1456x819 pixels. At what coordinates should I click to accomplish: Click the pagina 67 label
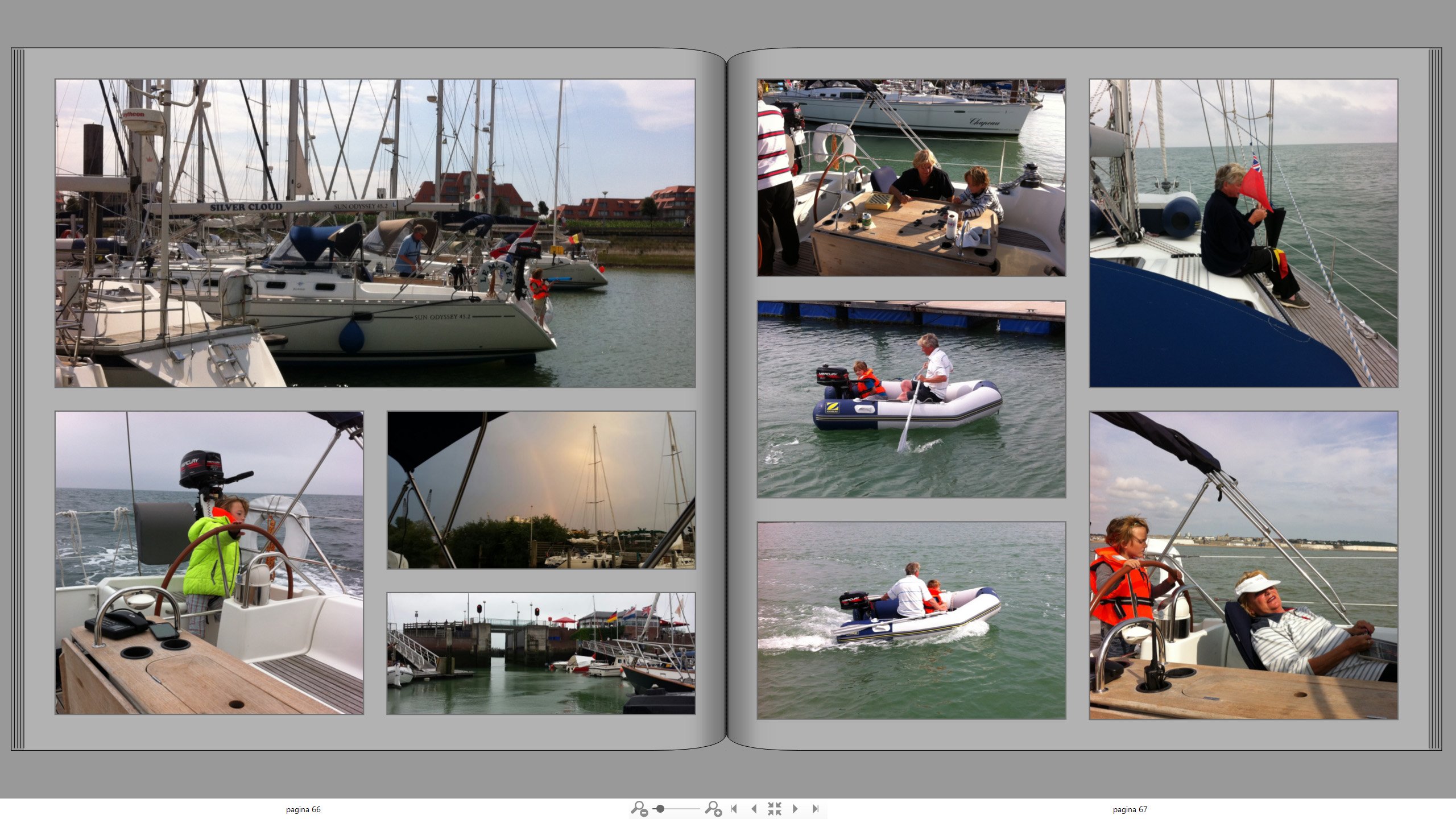[x=1130, y=809]
